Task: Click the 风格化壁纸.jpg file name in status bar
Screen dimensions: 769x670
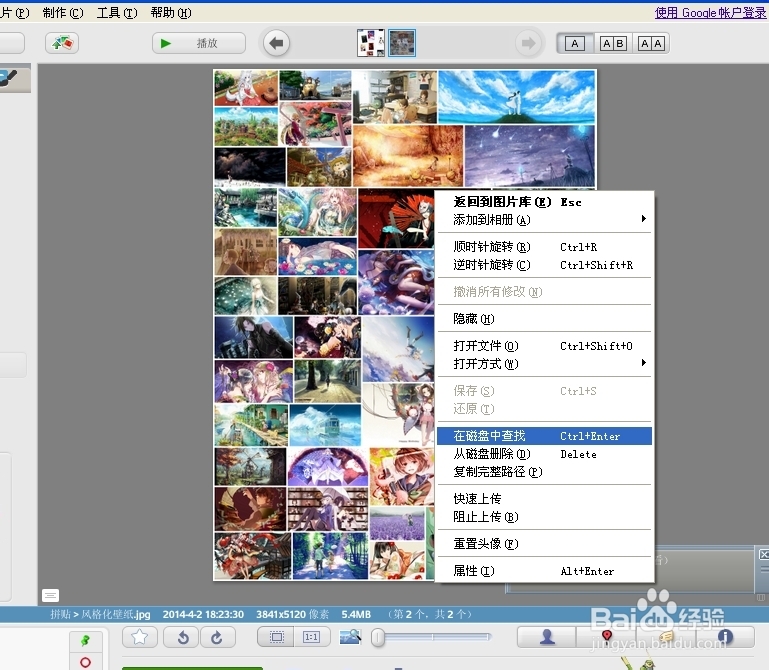Action: [x=116, y=615]
